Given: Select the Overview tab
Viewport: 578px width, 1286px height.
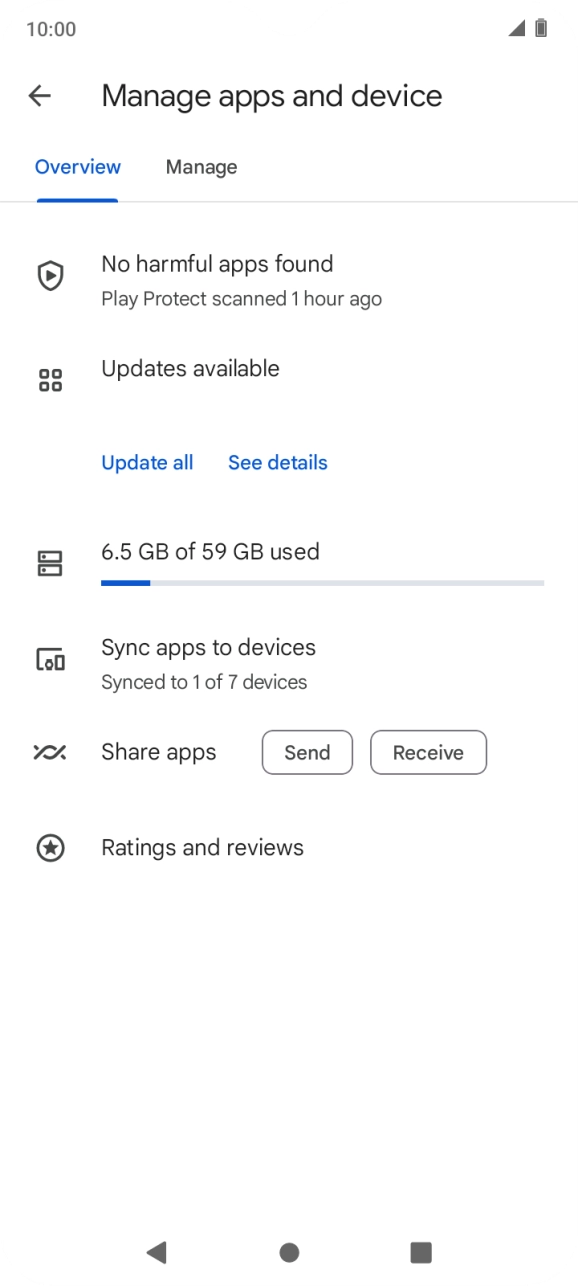Looking at the screenshot, I should pyautogui.click(x=78, y=167).
